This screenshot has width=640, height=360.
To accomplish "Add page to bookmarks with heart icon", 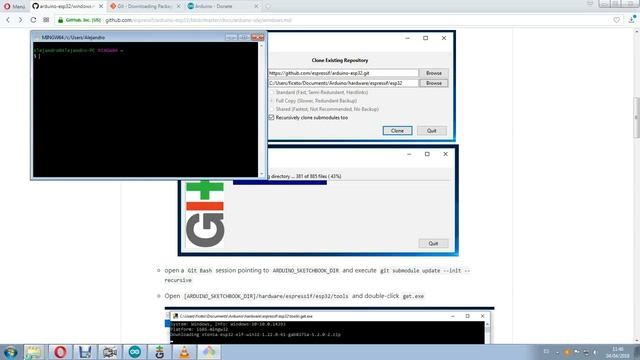I will coord(616,20).
